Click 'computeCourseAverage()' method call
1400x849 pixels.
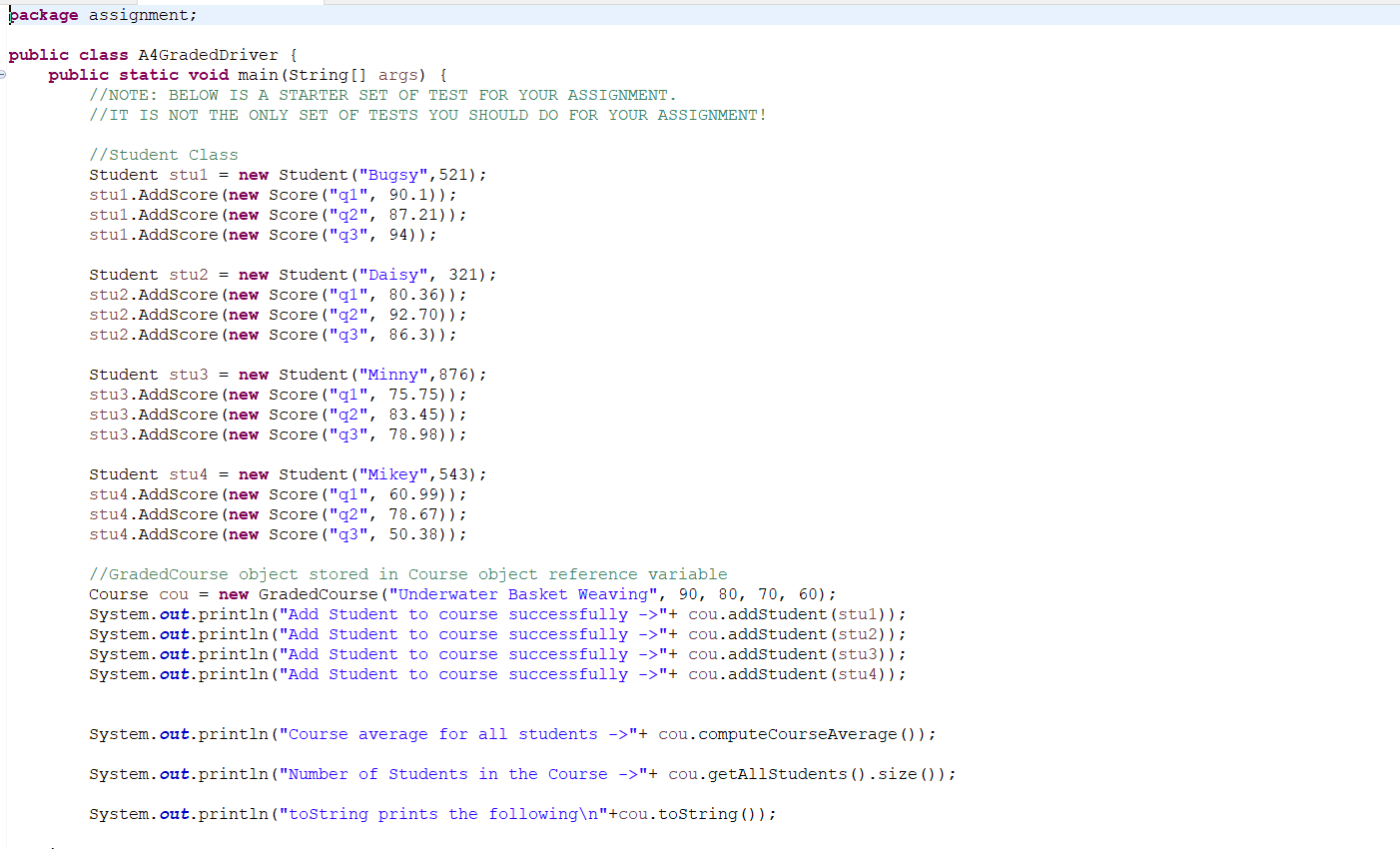tap(808, 734)
